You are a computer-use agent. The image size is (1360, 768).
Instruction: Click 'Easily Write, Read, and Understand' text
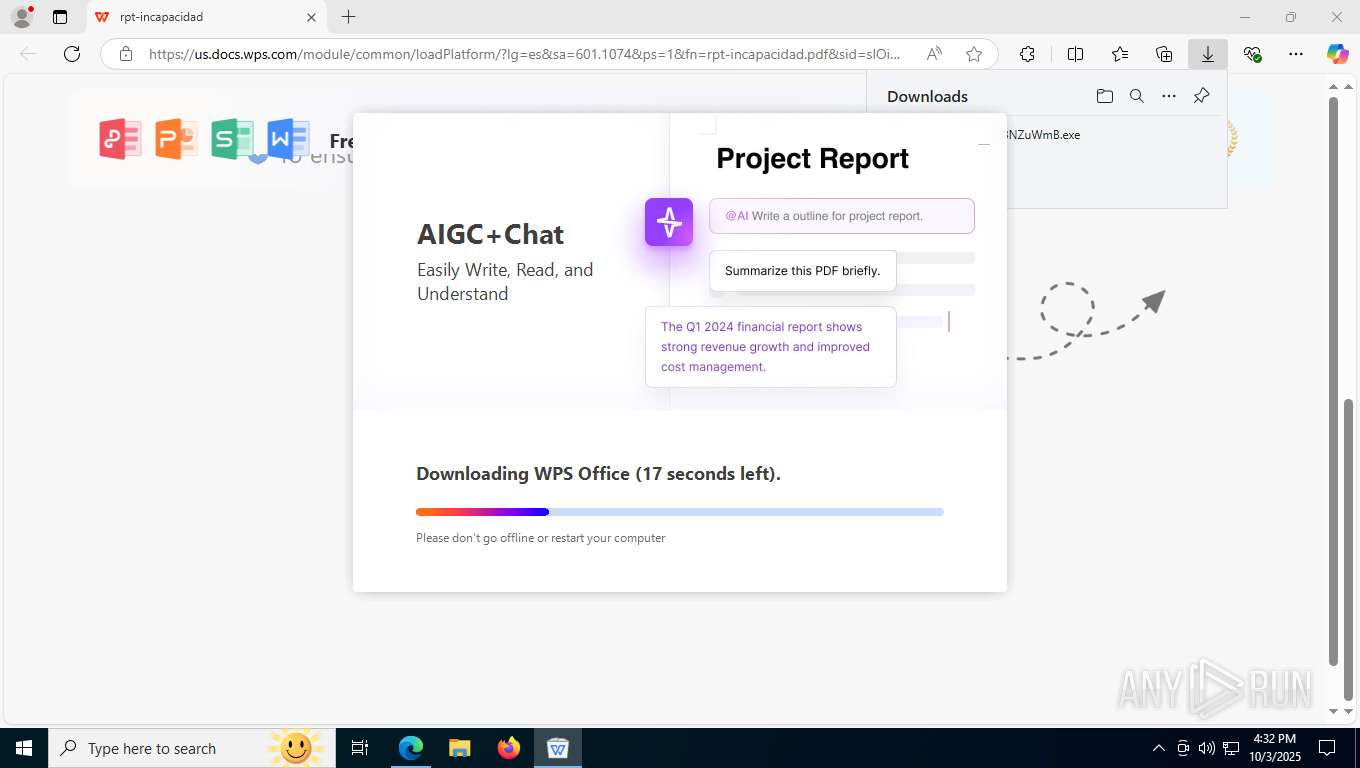coord(505,281)
